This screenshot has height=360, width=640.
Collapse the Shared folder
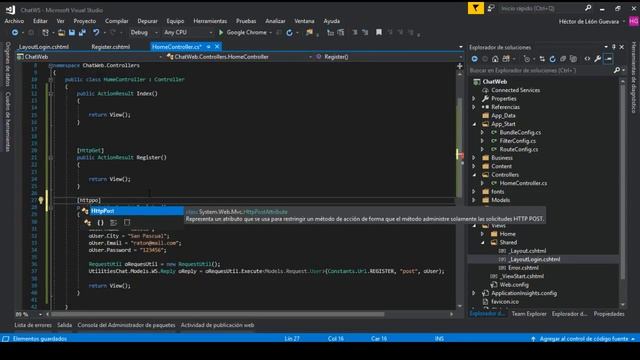coord(482,242)
